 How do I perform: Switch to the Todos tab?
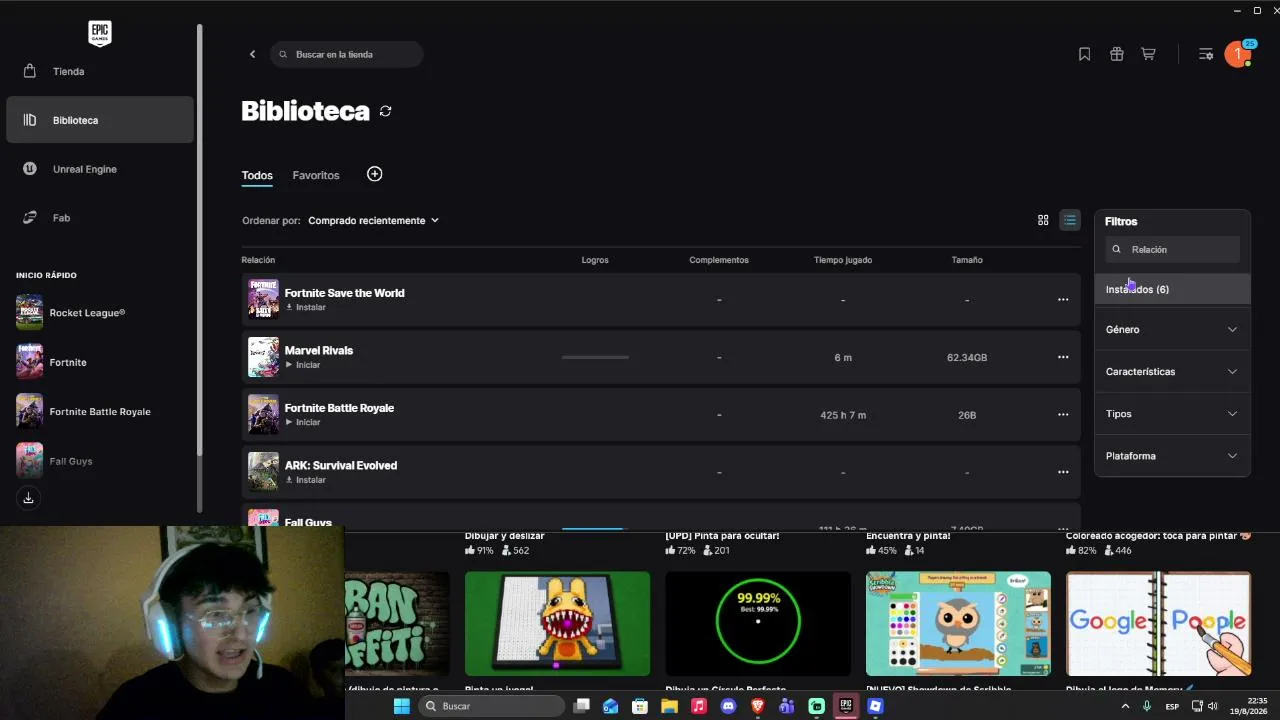pyautogui.click(x=257, y=175)
